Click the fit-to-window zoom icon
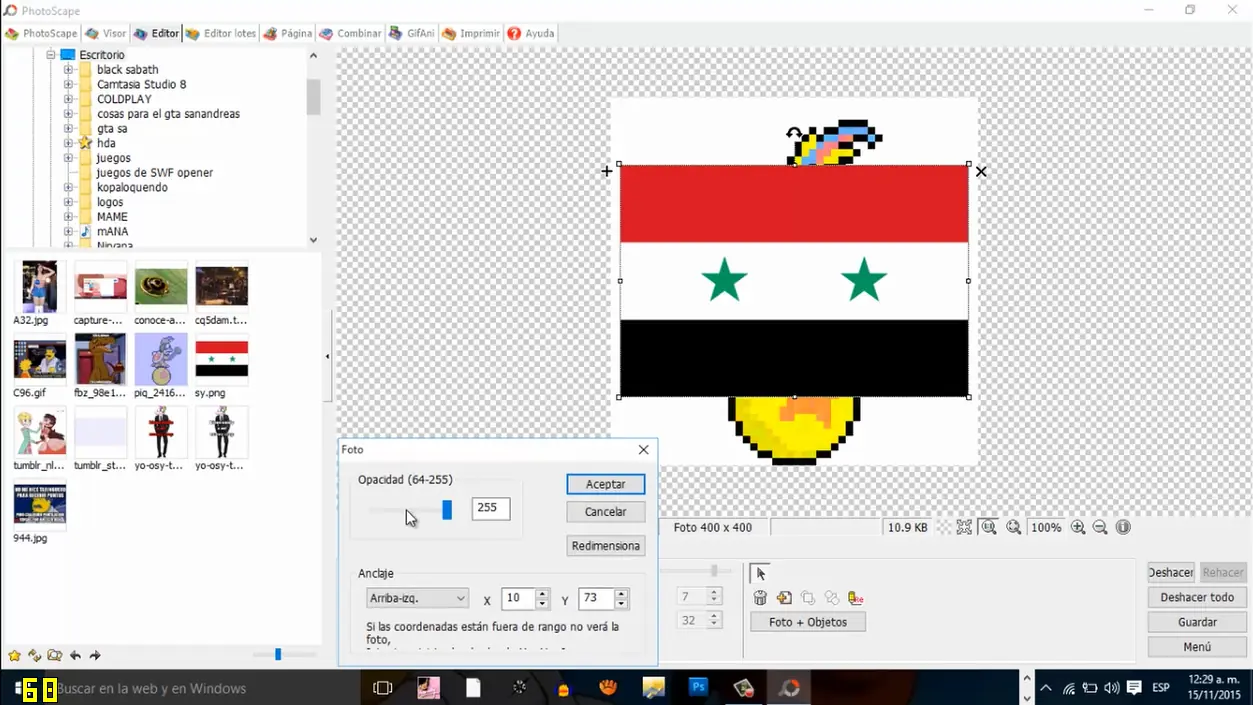Viewport: 1253px width, 705px height. pyautogui.click(x=964, y=527)
